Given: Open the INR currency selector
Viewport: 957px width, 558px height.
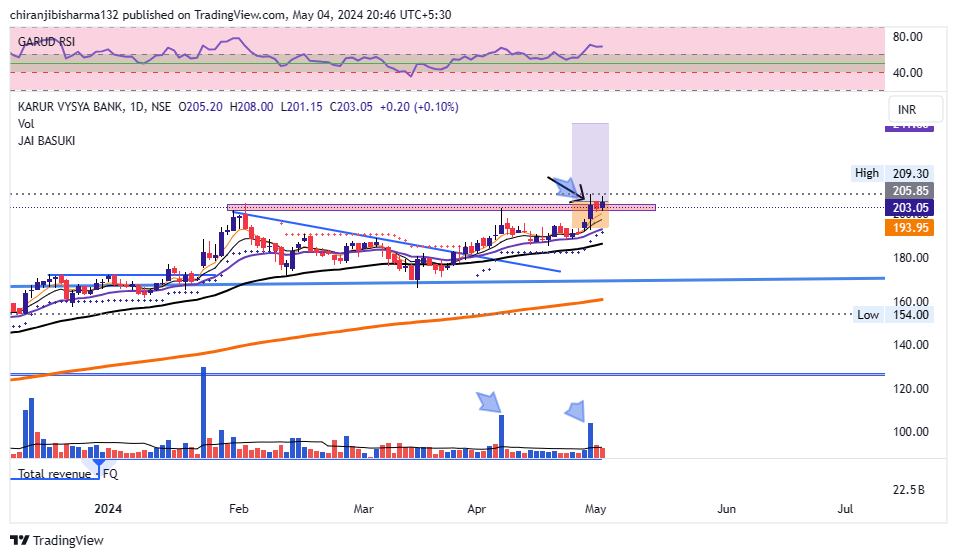Looking at the screenshot, I should click(915, 109).
